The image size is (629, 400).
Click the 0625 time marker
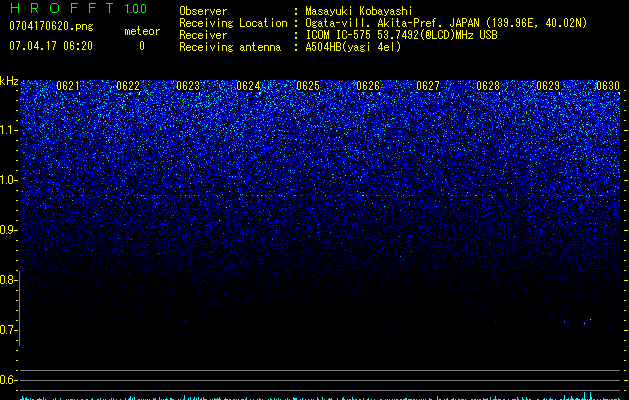[x=308, y=86]
